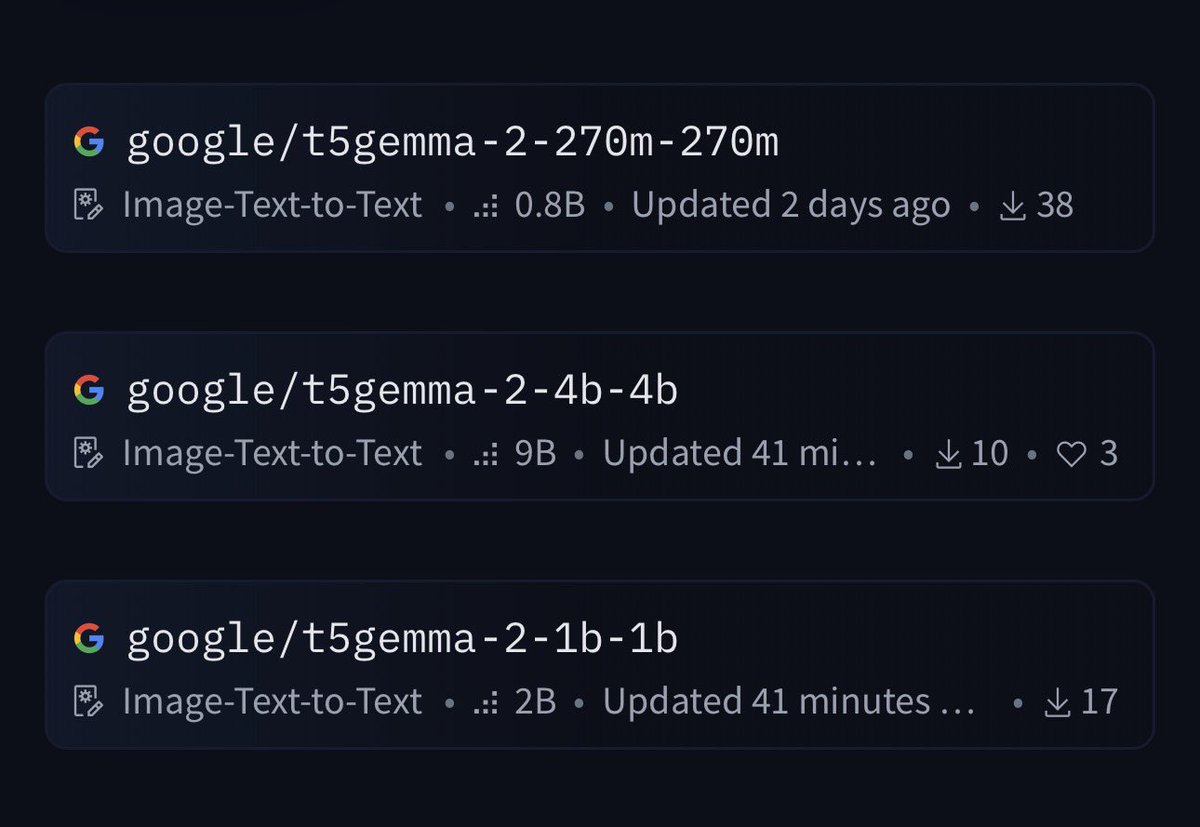The height and width of the screenshot is (827, 1200).
Task: Click the download icon next to 10
Action: [947, 454]
